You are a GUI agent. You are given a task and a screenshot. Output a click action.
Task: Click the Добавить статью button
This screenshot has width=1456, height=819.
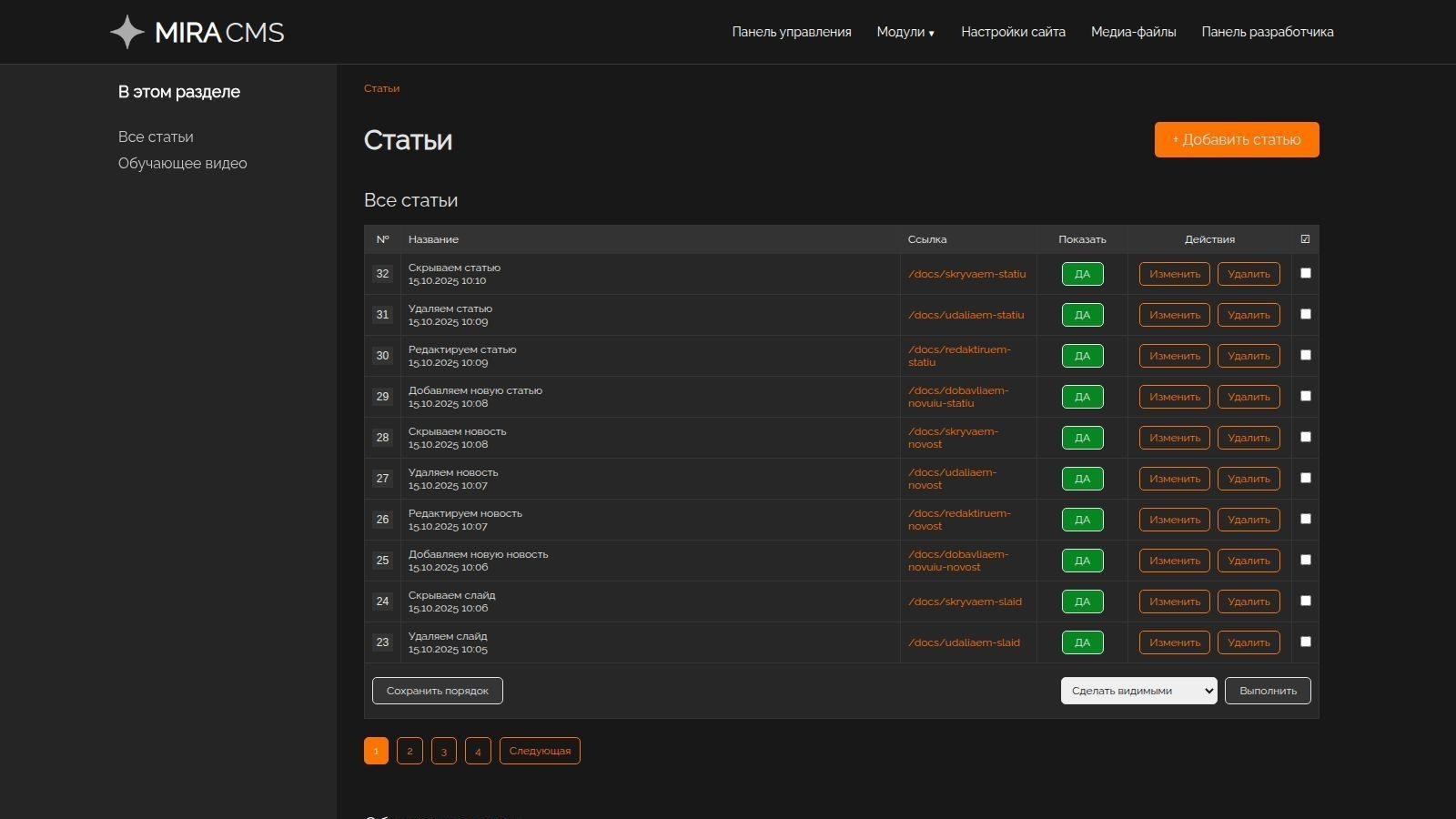click(x=1236, y=139)
